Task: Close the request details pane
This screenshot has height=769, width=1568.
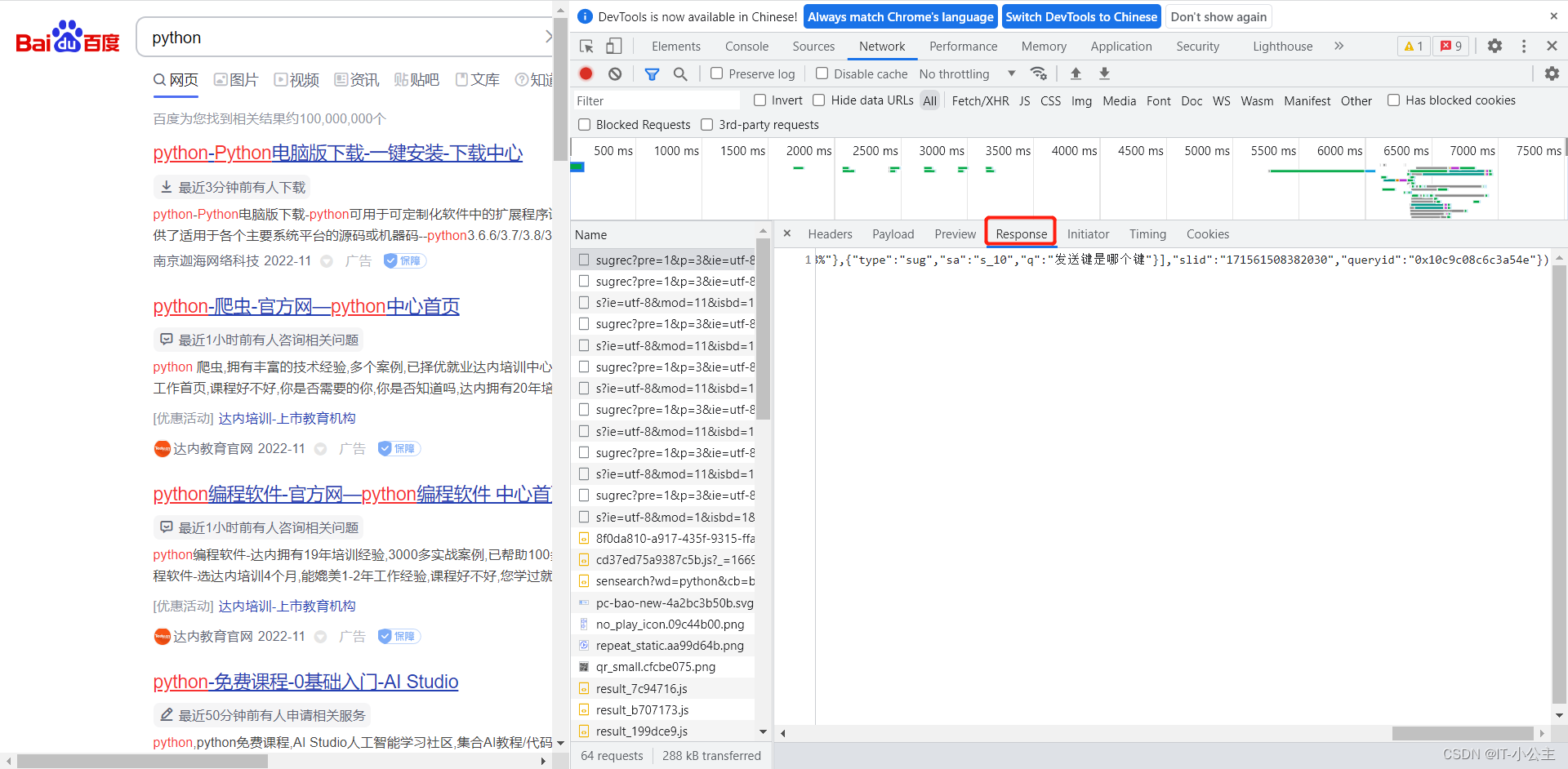Action: click(x=787, y=233)
